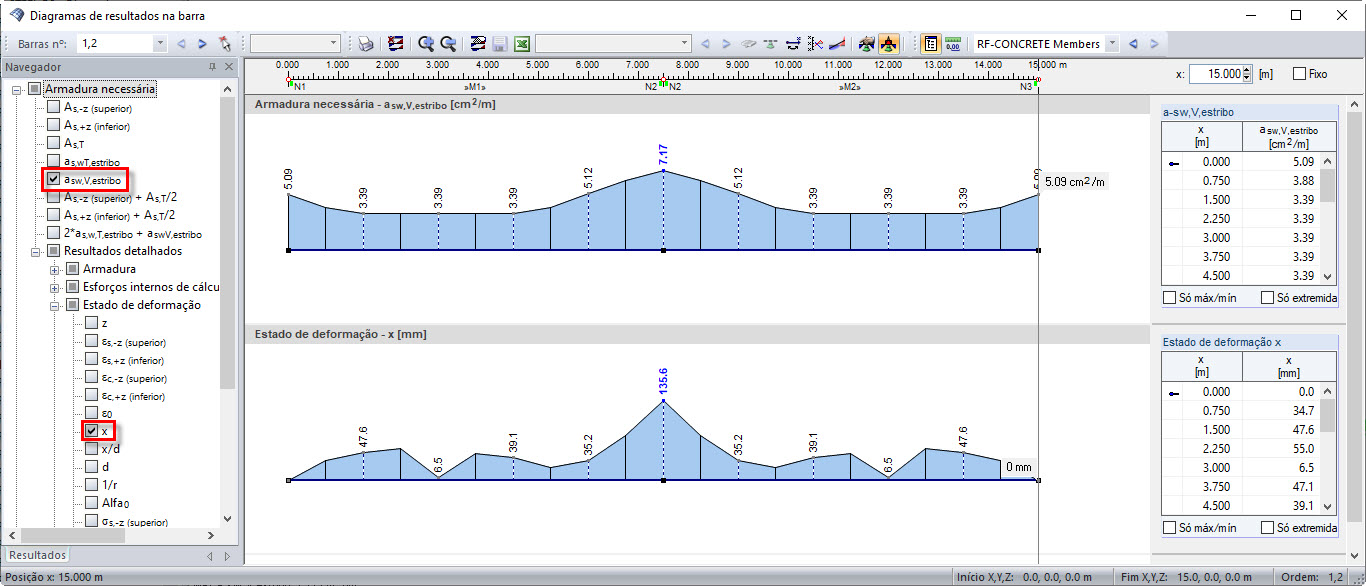This screenshot has width=1366, height=586.
Task: Toggle the navigator list panel icon
Action: [x=931, y=44]
